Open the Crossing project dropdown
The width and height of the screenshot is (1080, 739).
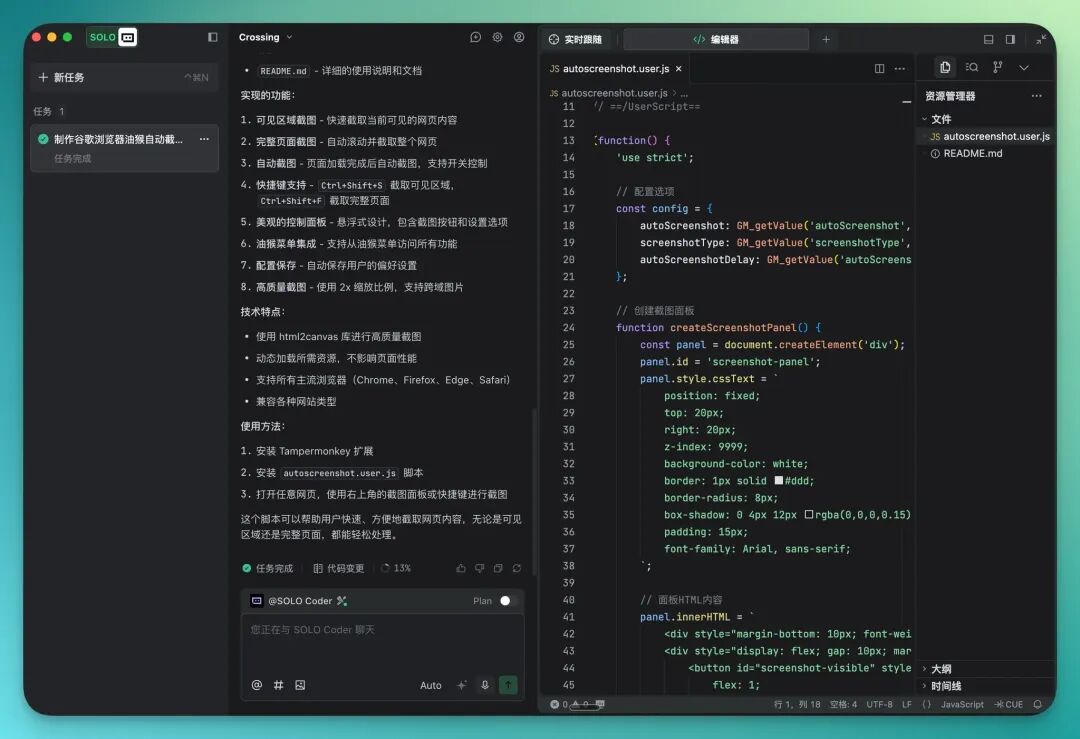click(266, 37)
